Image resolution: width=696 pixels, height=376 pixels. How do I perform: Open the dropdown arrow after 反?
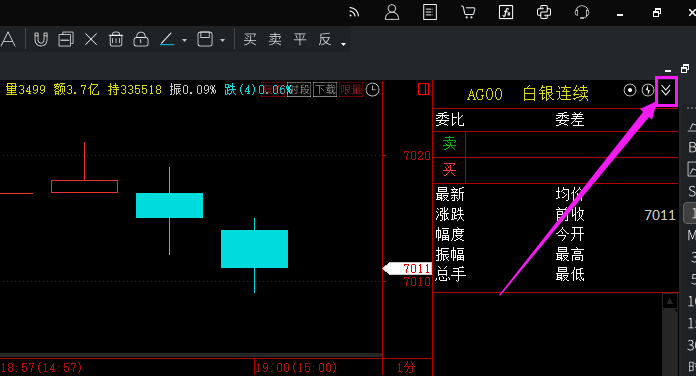[343, 44]
